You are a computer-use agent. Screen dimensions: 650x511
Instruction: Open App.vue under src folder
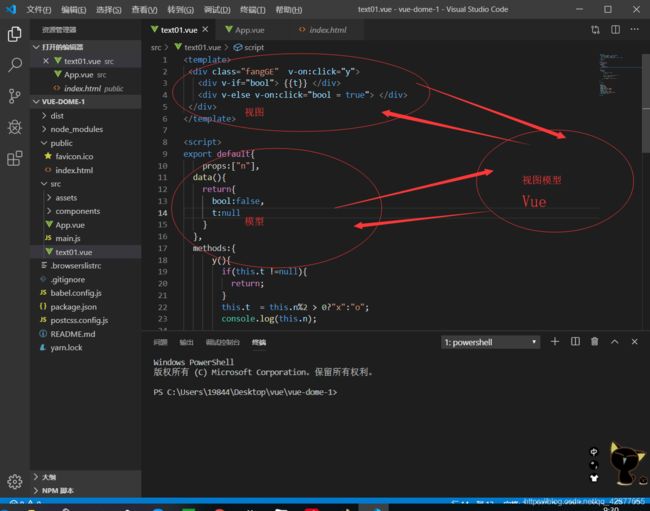point(86,225)
